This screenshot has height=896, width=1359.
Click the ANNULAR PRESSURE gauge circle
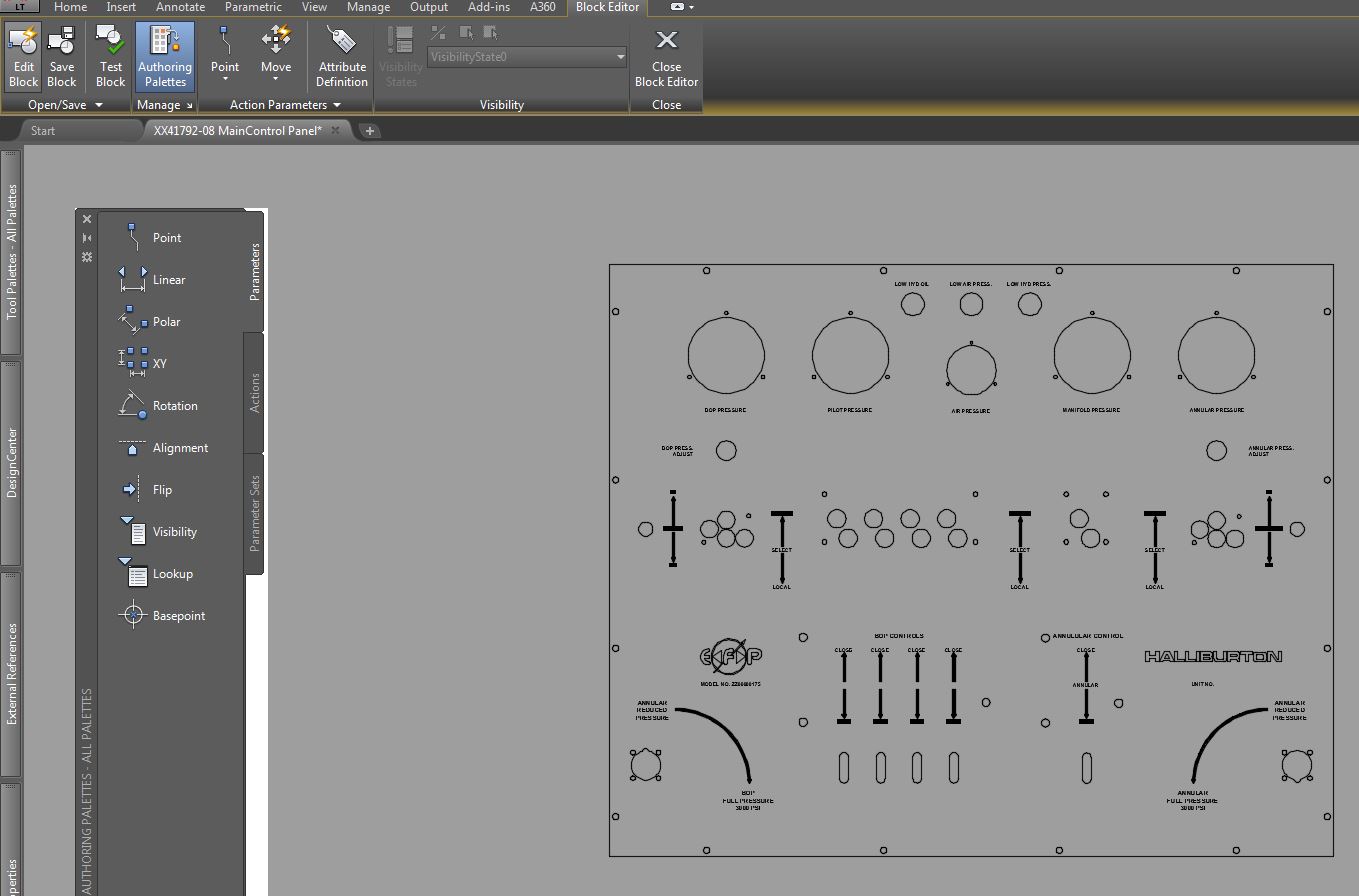pyautogui.click(x=1216, y=355)
